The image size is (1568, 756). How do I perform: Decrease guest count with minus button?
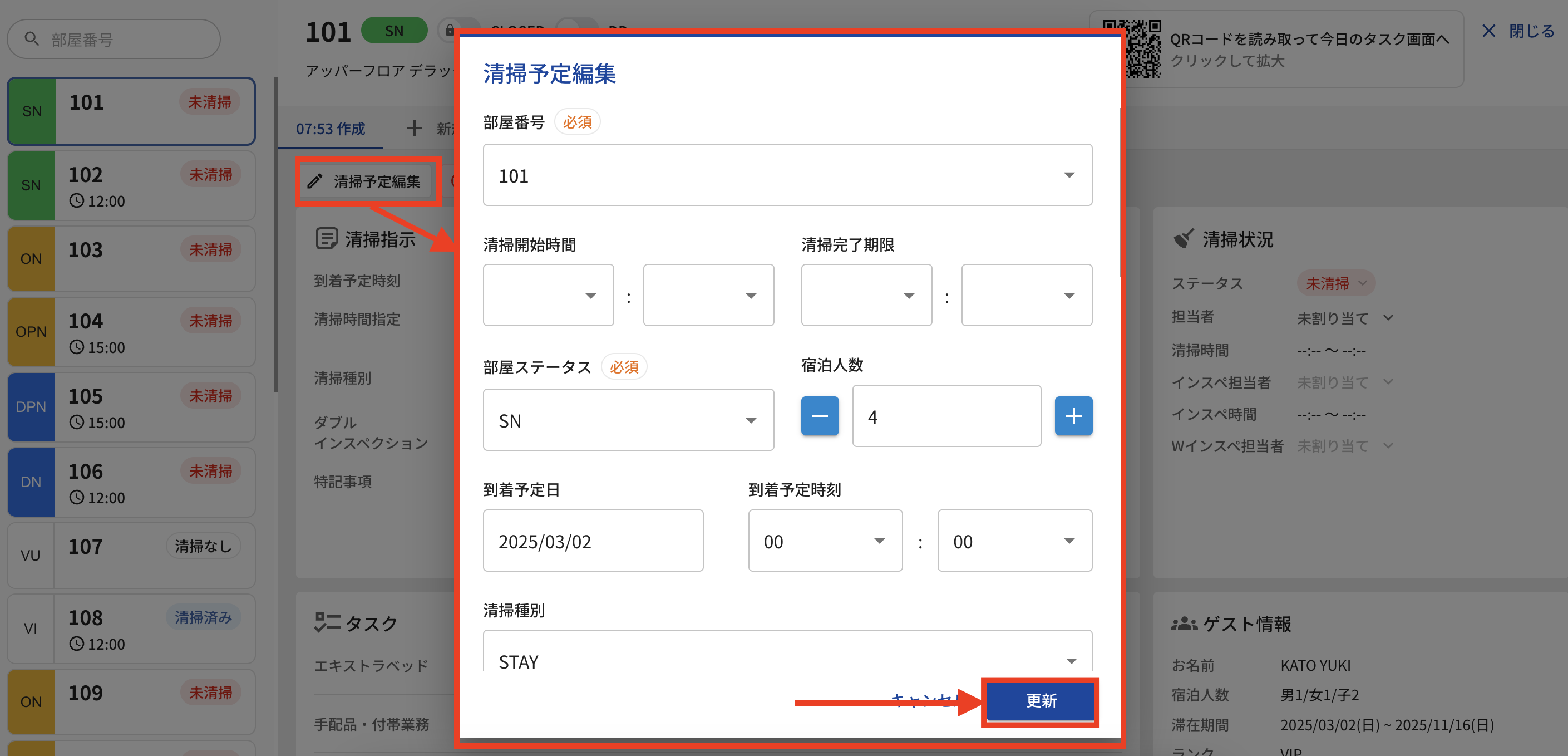click(x=819, y=416)
